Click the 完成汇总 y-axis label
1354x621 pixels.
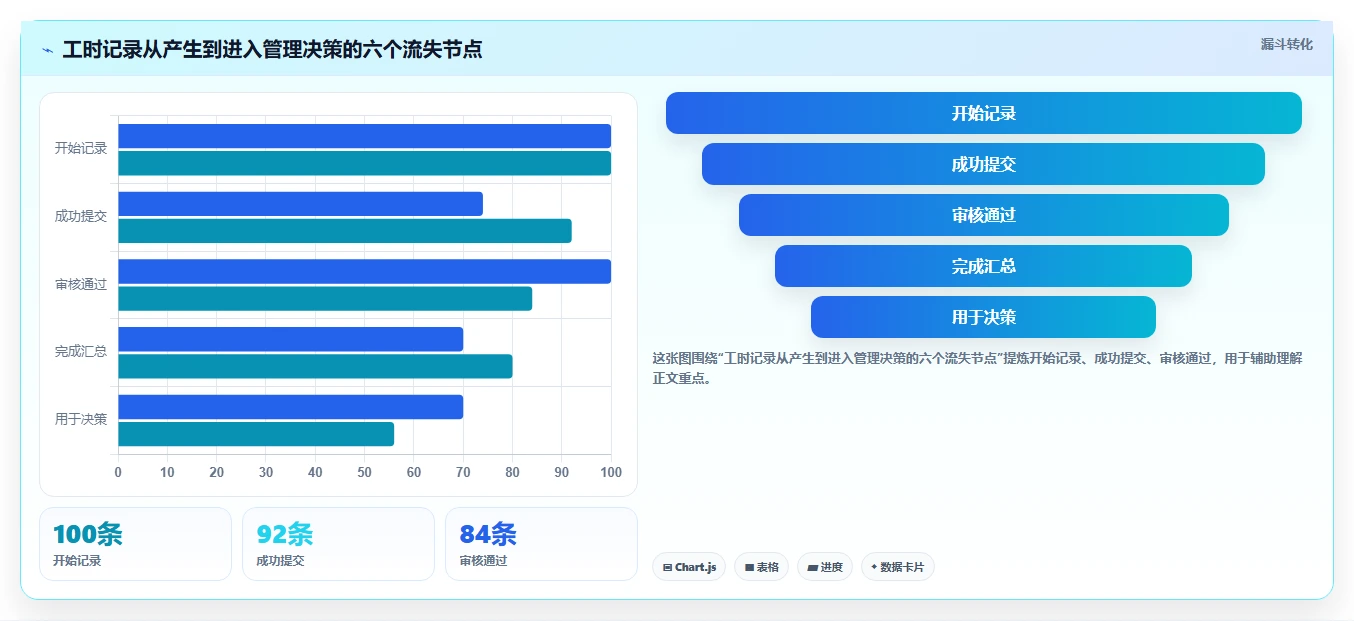pyautogui.click(x=81, y=352)
